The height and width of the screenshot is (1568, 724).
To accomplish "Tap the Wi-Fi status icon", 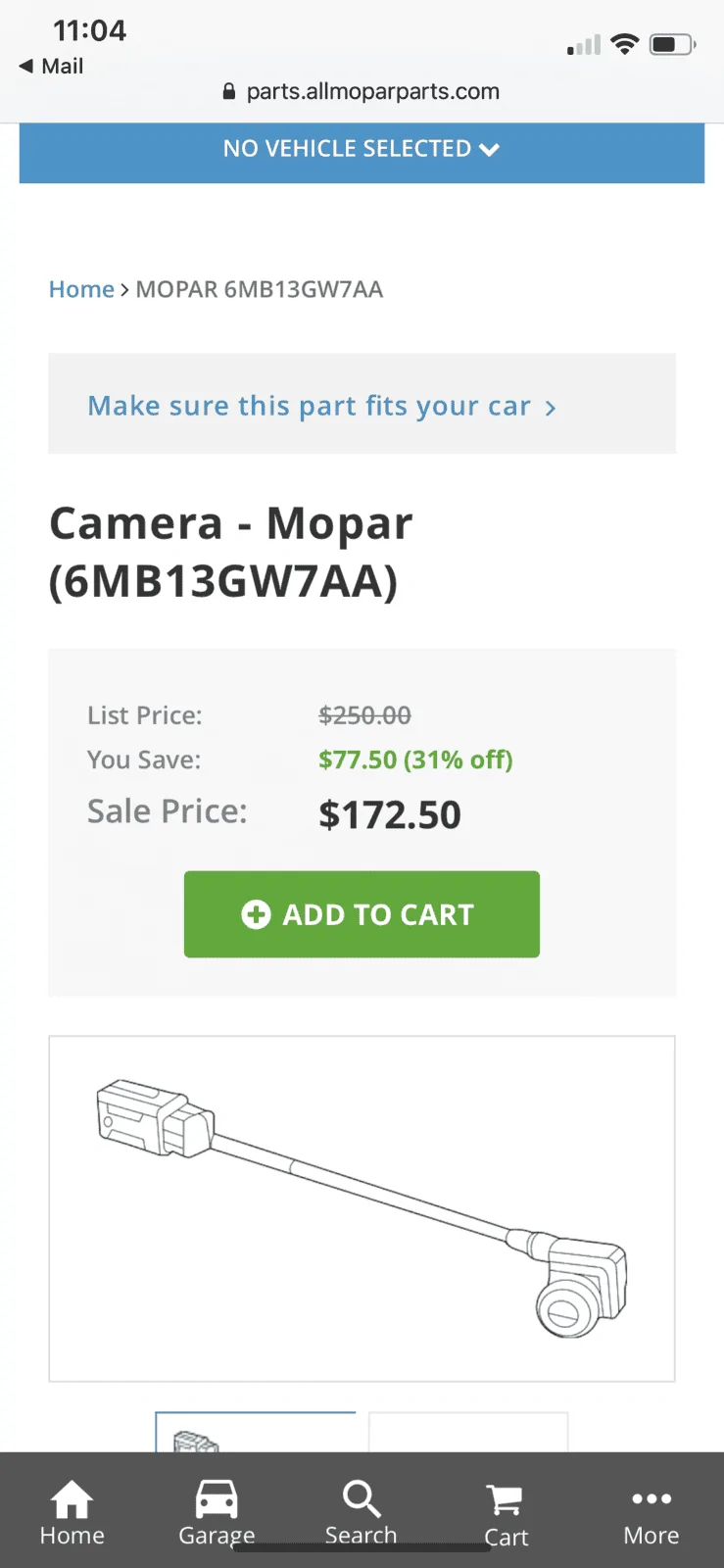I will 624,44.
